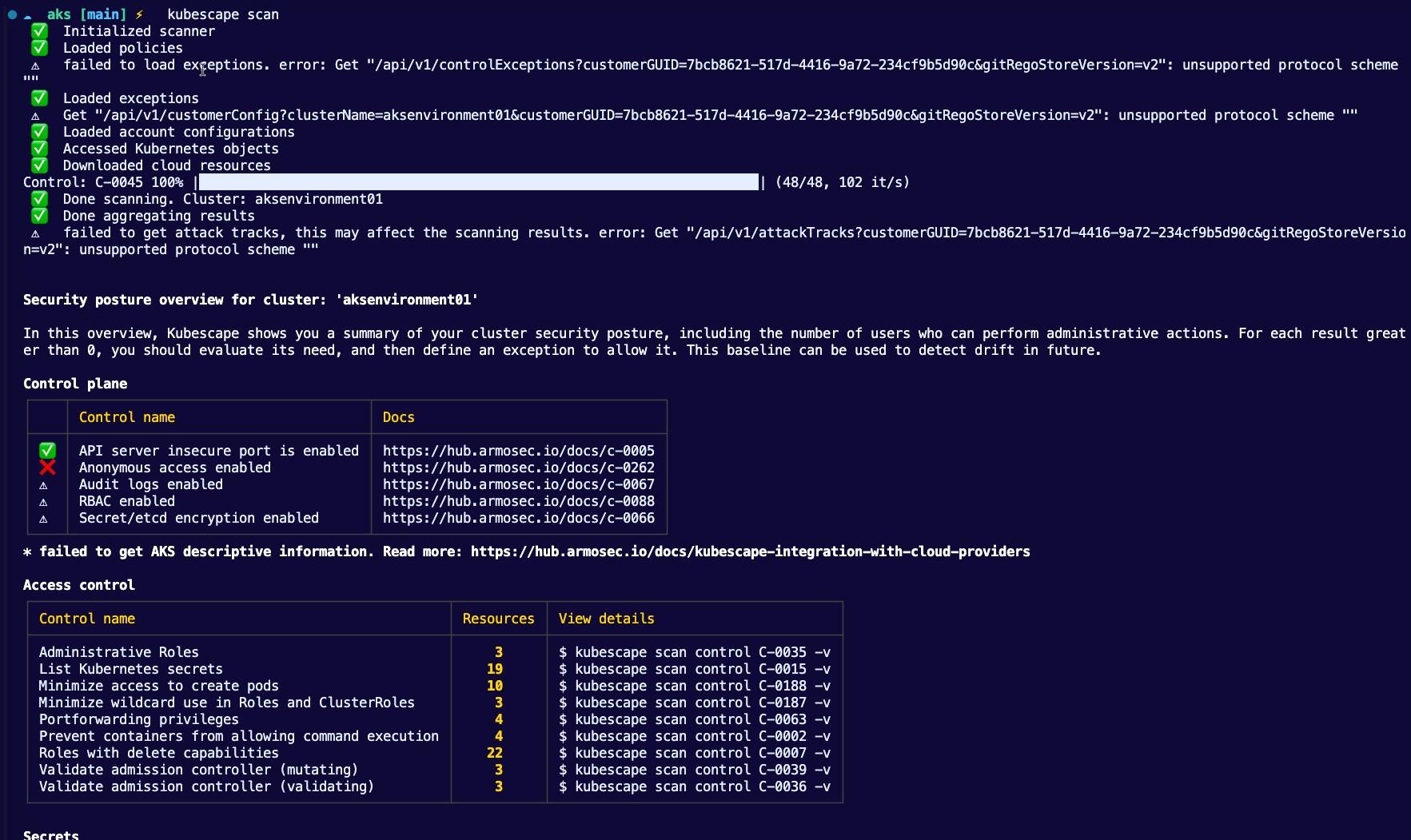The height and width of the screenshot is (840, 1411).
Task: Click the warning triangle beside customerConfig Get error
Action: pyautogui.click(x=35, y=116)
